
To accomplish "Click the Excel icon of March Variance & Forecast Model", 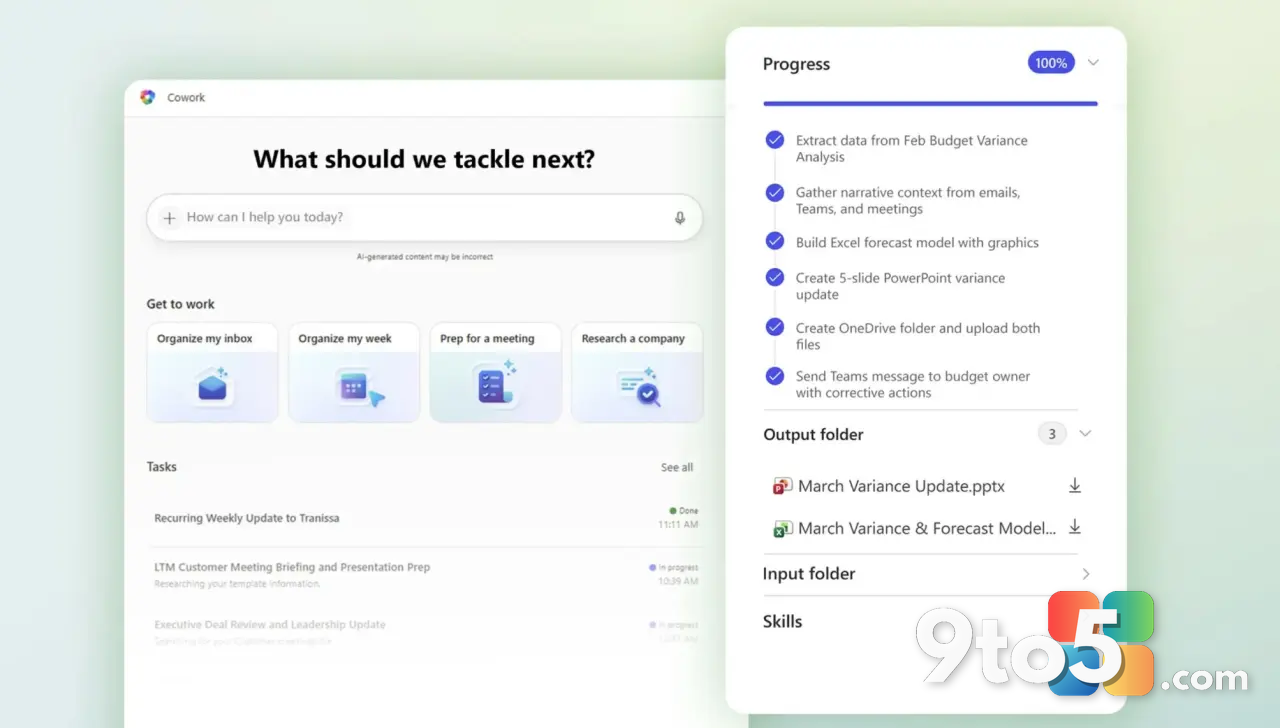I will point(782,529).
